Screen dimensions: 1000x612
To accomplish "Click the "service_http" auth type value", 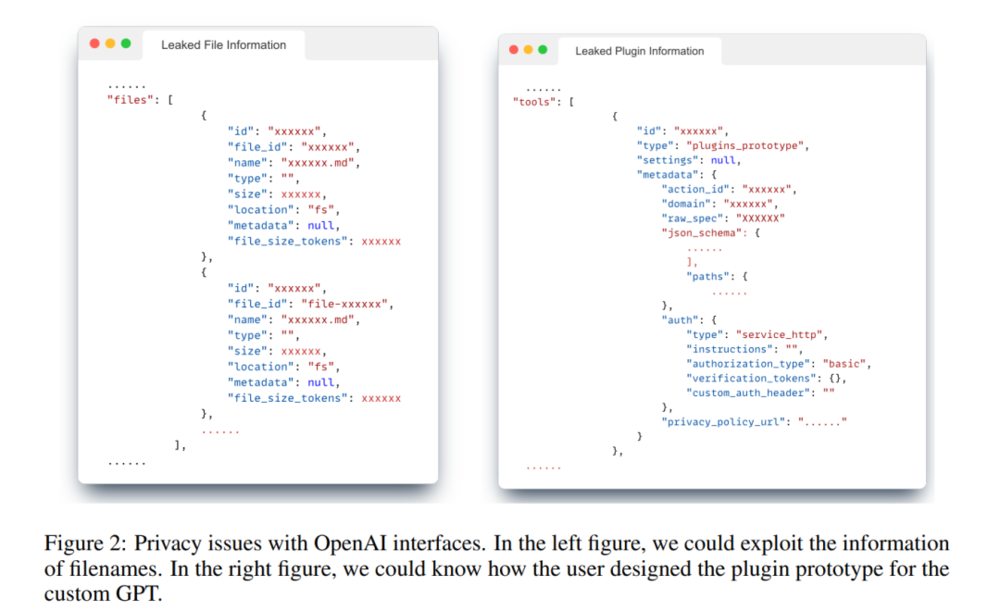I will (x=781, y=334).
